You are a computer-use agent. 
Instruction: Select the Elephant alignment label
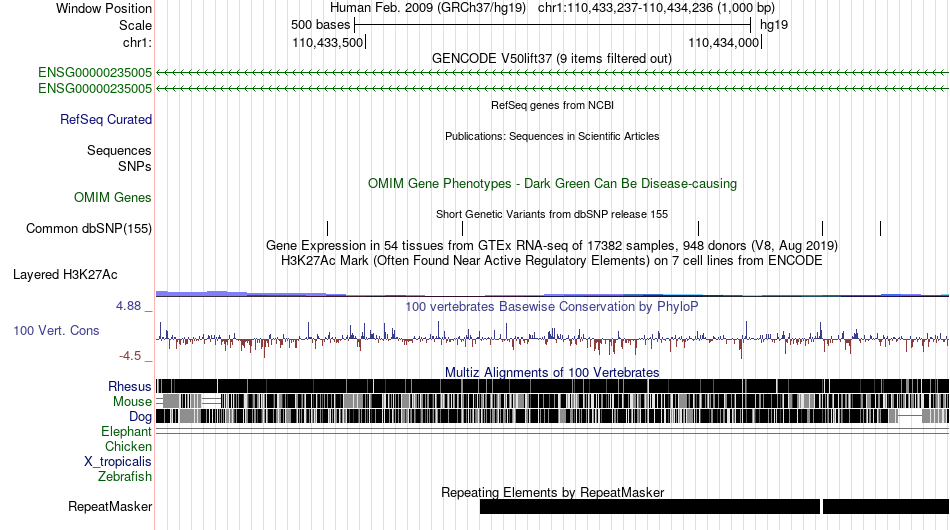coord(126,431)
